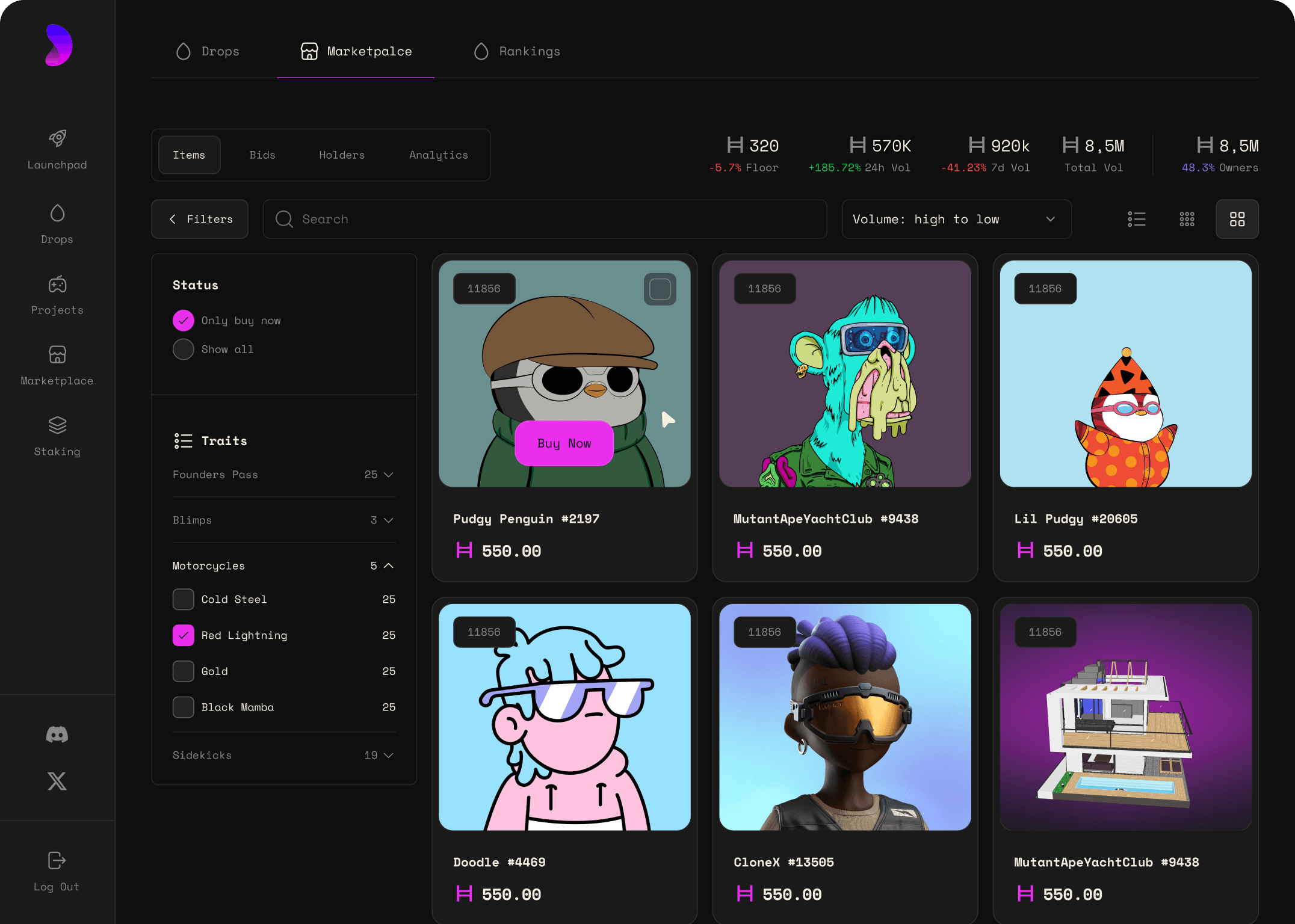Open the MutantApe turquoise ape thumbnail
Screen dimensions: 1295x924
845,374
